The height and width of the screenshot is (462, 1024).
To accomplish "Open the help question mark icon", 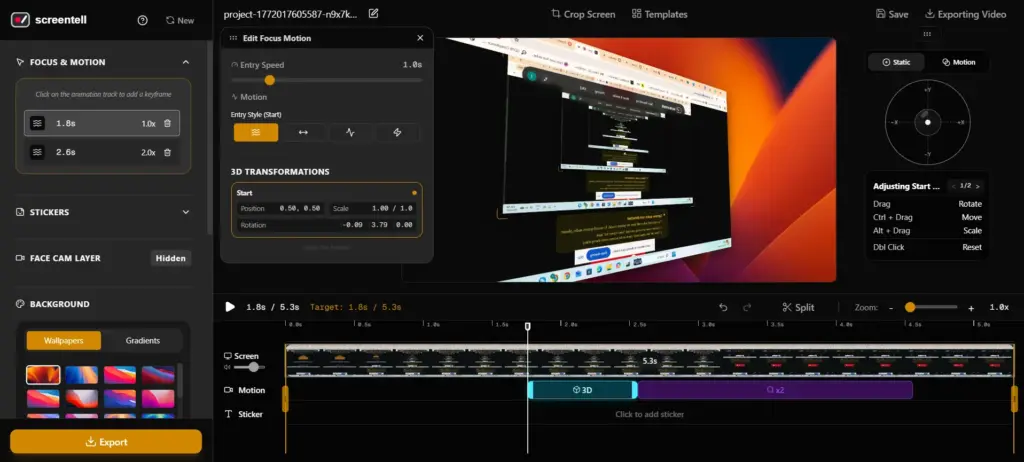I will tap(143, 20).
